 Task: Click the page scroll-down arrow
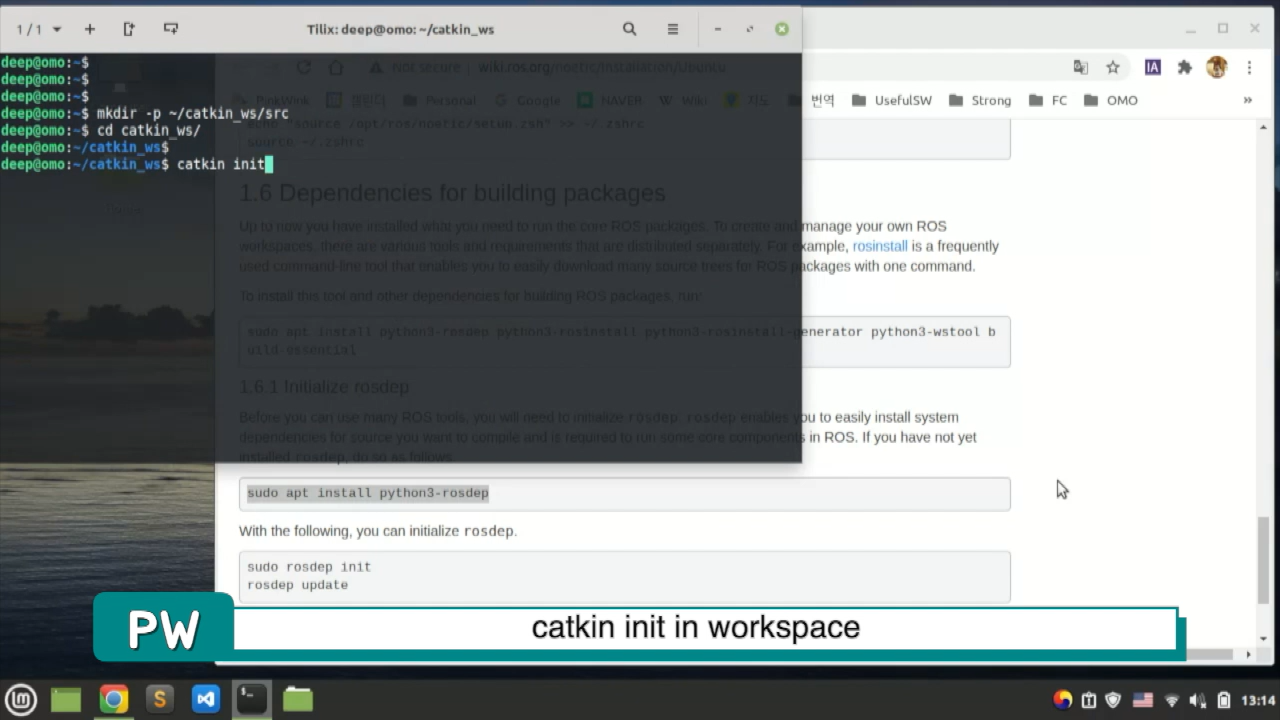(x=1264, y=638)
